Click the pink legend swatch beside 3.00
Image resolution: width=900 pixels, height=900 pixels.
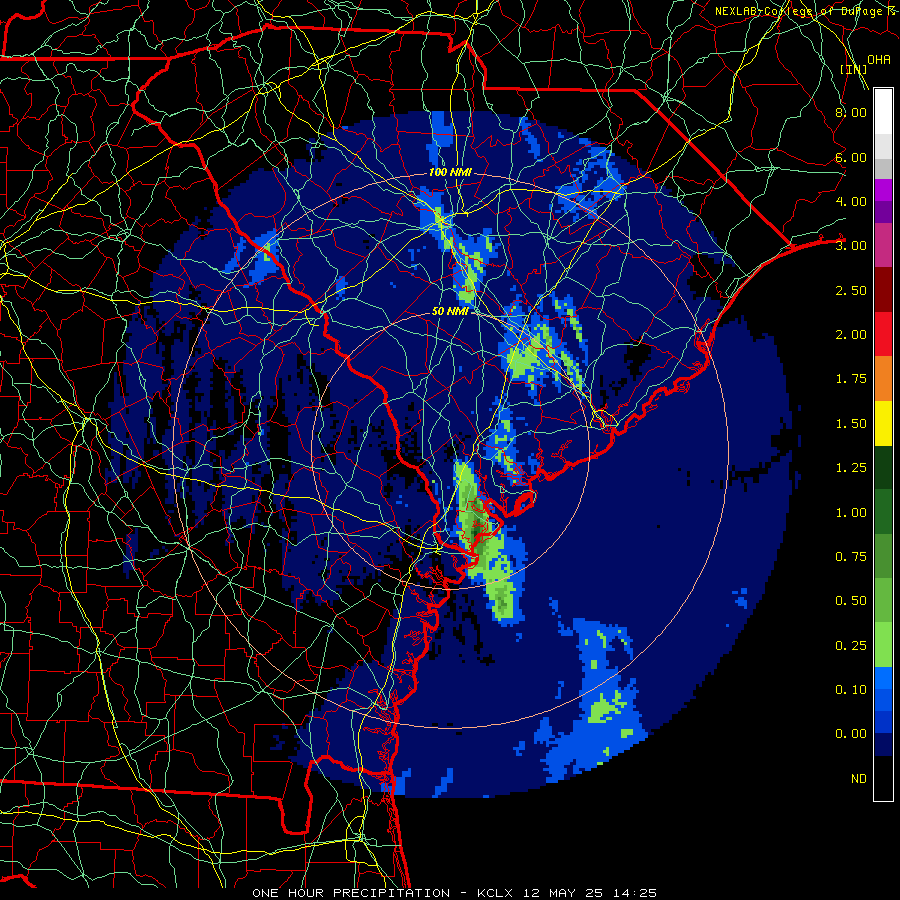[x=883, y=246]
